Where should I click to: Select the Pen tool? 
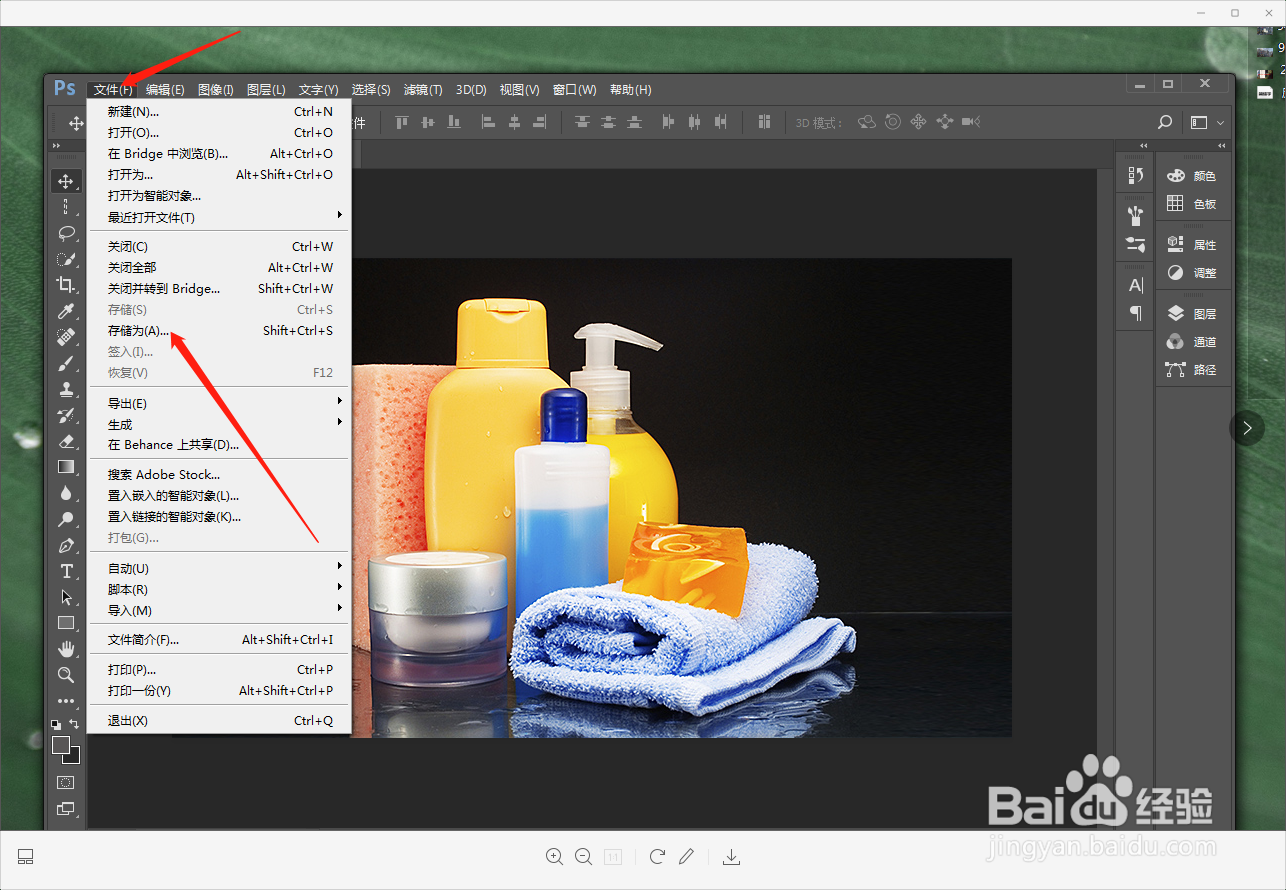coord(66,545)
